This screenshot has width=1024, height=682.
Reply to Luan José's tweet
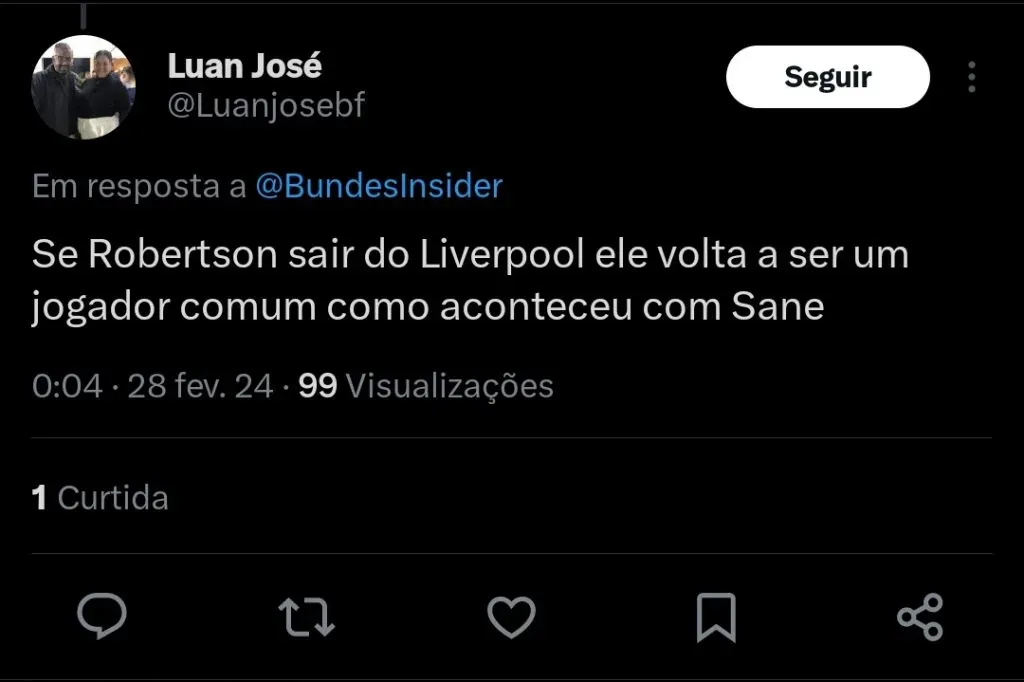click(102, 615)
